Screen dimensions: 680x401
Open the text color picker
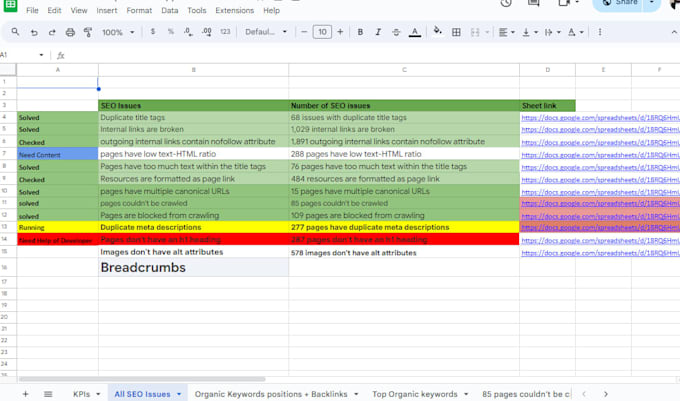(415, 32)
